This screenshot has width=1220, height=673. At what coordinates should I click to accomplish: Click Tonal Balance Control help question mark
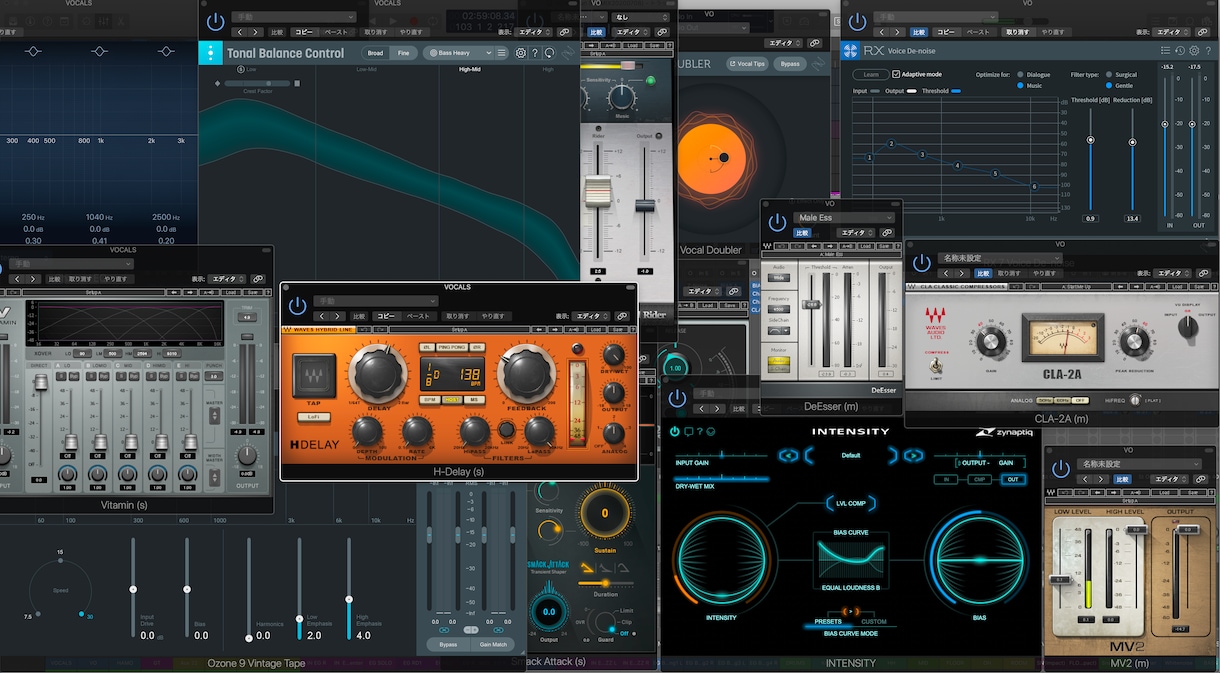coord(535,53)
